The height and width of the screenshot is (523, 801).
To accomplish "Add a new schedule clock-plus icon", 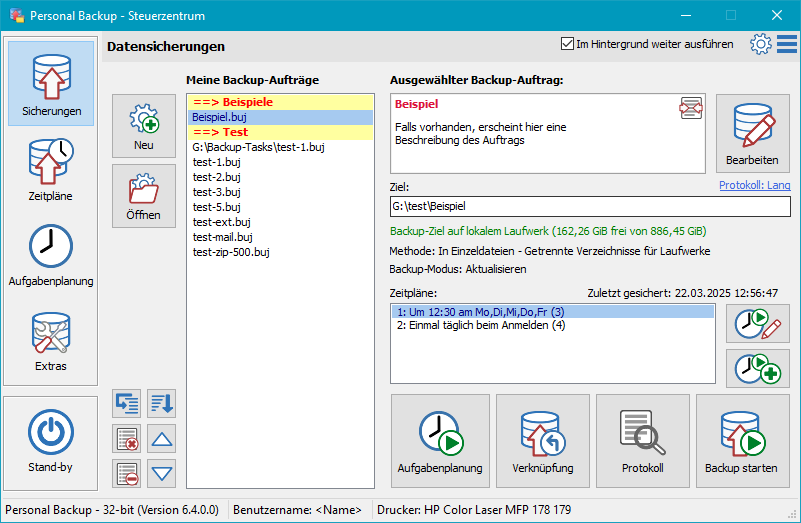I will tap(758, 368).
